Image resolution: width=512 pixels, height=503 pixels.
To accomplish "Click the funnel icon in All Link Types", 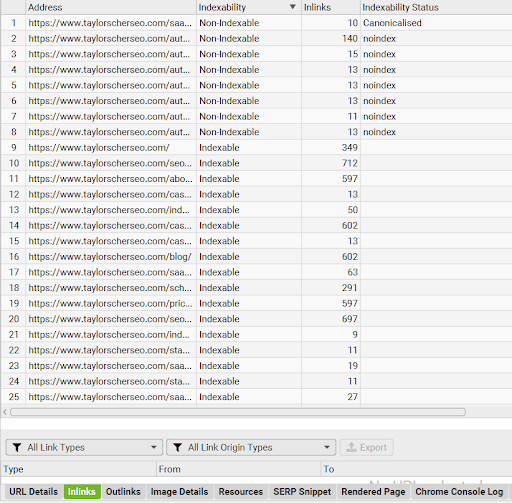I will 17,447.
